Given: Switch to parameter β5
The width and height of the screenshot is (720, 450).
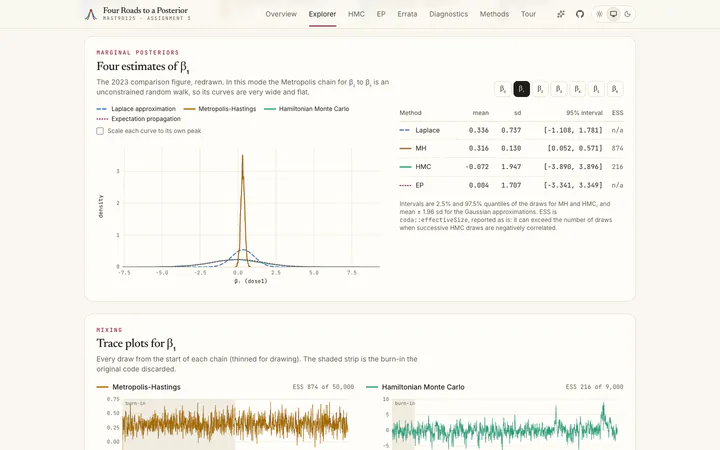Looking at the screenshot, I should (596, 89).
